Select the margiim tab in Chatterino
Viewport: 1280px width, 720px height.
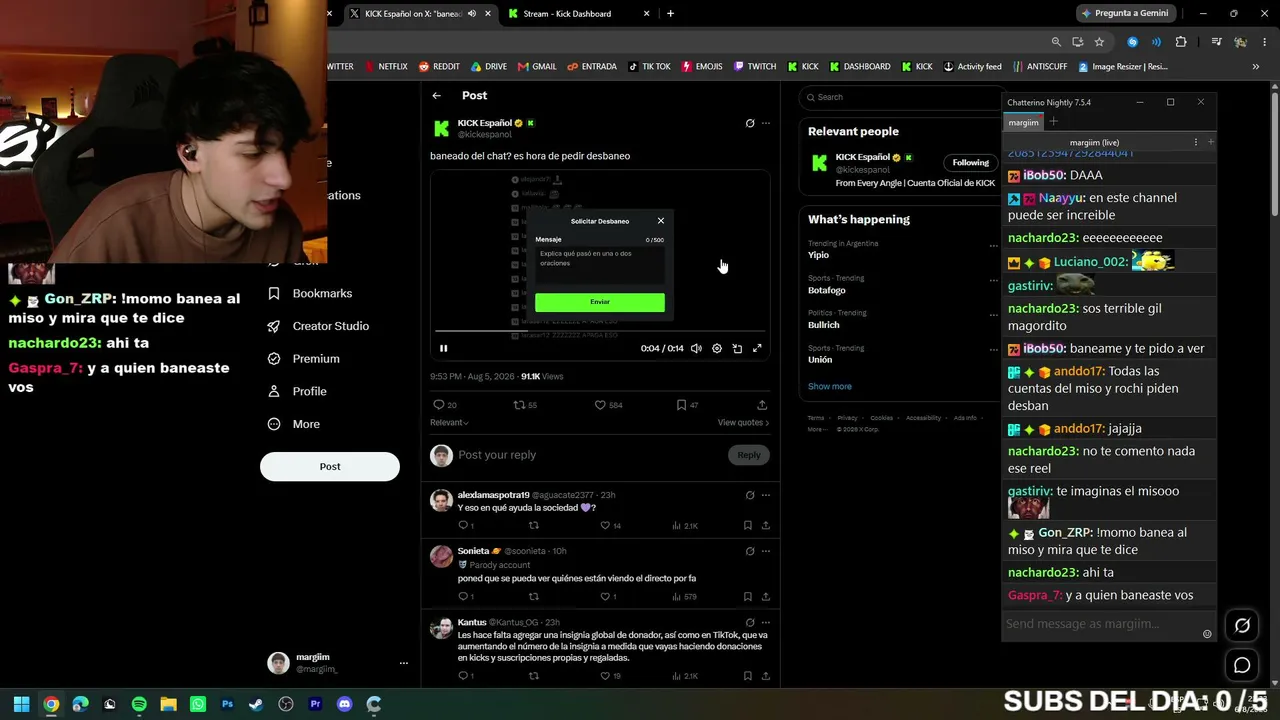[1023, 123]
